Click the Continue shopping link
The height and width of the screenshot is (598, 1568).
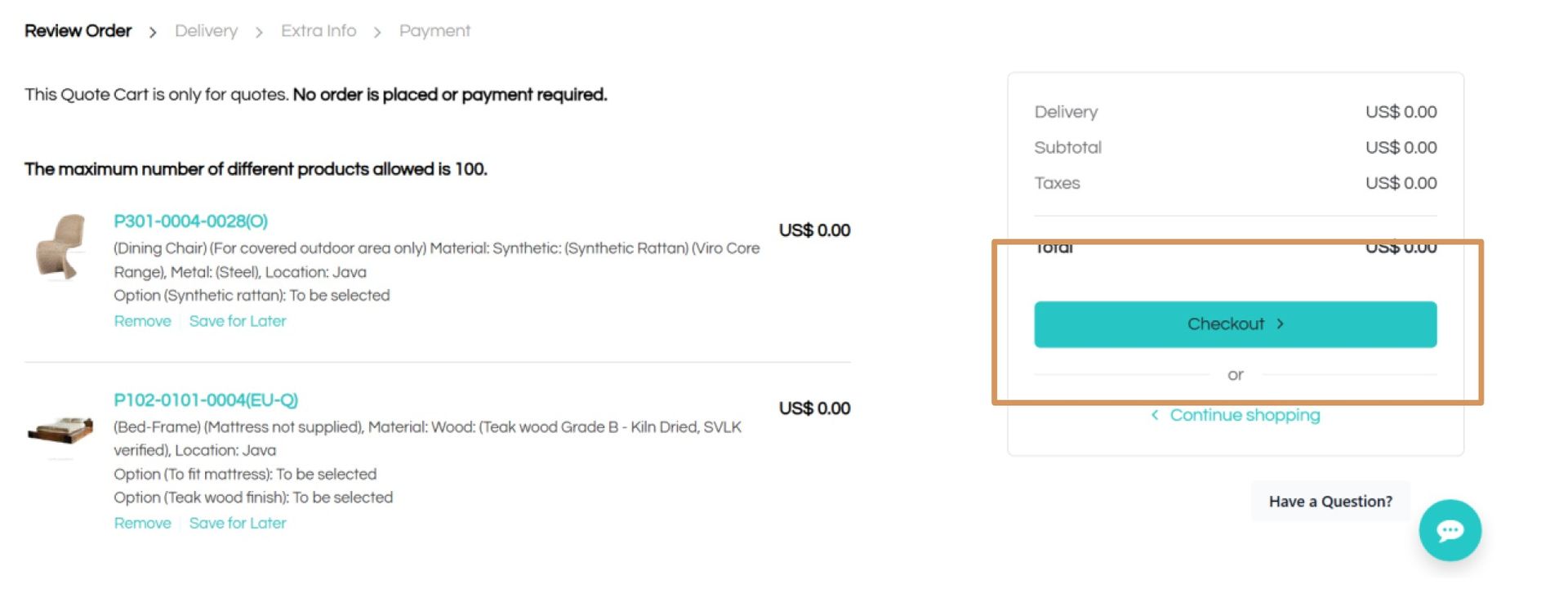[1245, 415]
